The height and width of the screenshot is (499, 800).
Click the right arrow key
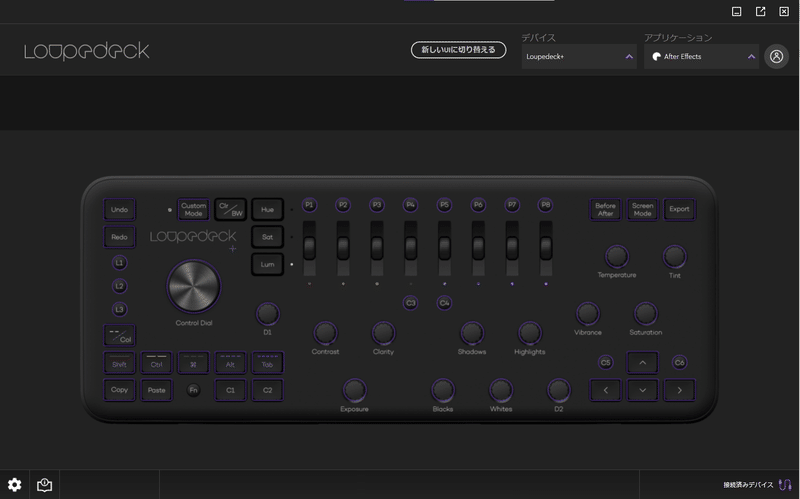[x=680, y=390]
